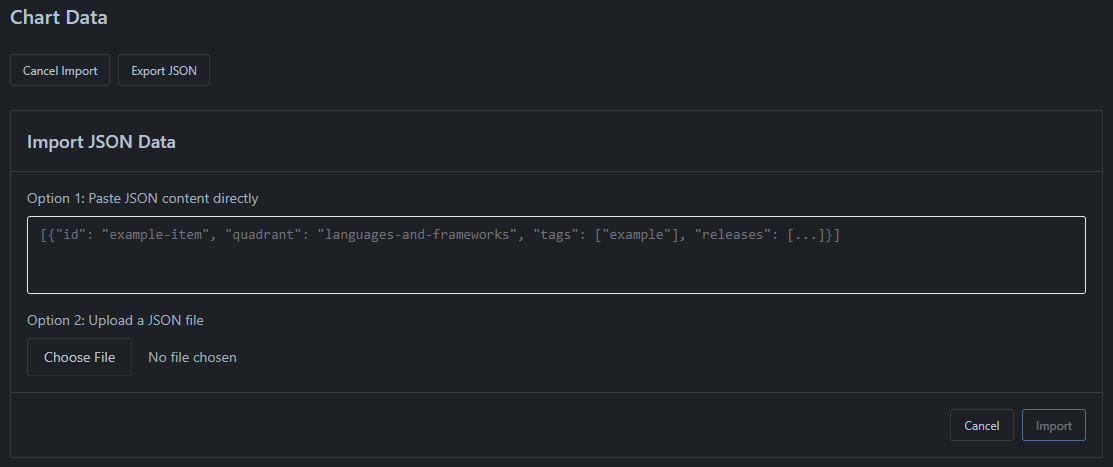Click the Cancel Import button
The height and width of the screenshot is (467, 1113).
coord(60,71)
